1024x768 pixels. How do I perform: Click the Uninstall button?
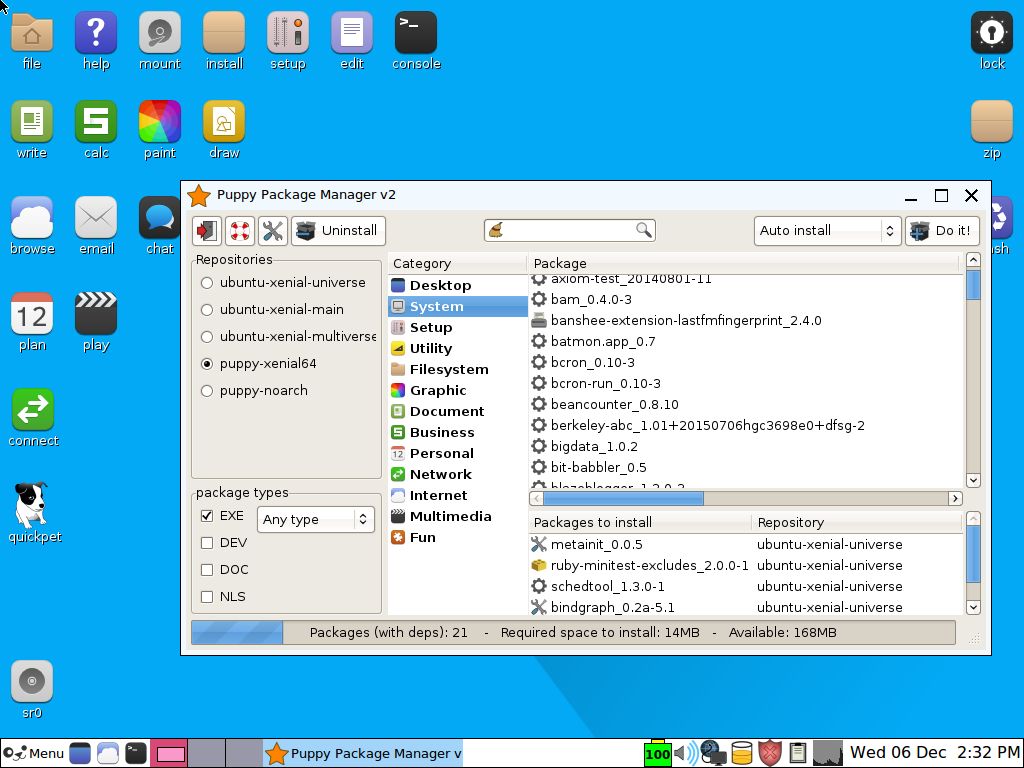[x=338, y=230]
